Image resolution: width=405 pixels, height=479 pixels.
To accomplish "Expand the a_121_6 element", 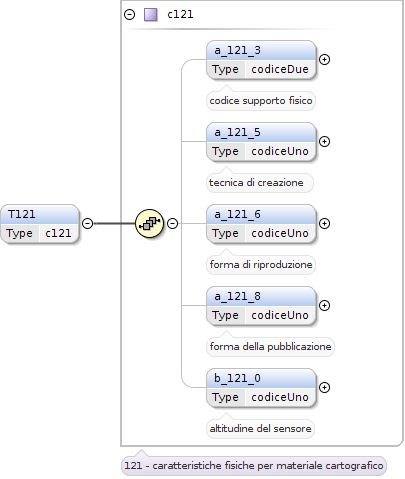I will tap(324, 223).
